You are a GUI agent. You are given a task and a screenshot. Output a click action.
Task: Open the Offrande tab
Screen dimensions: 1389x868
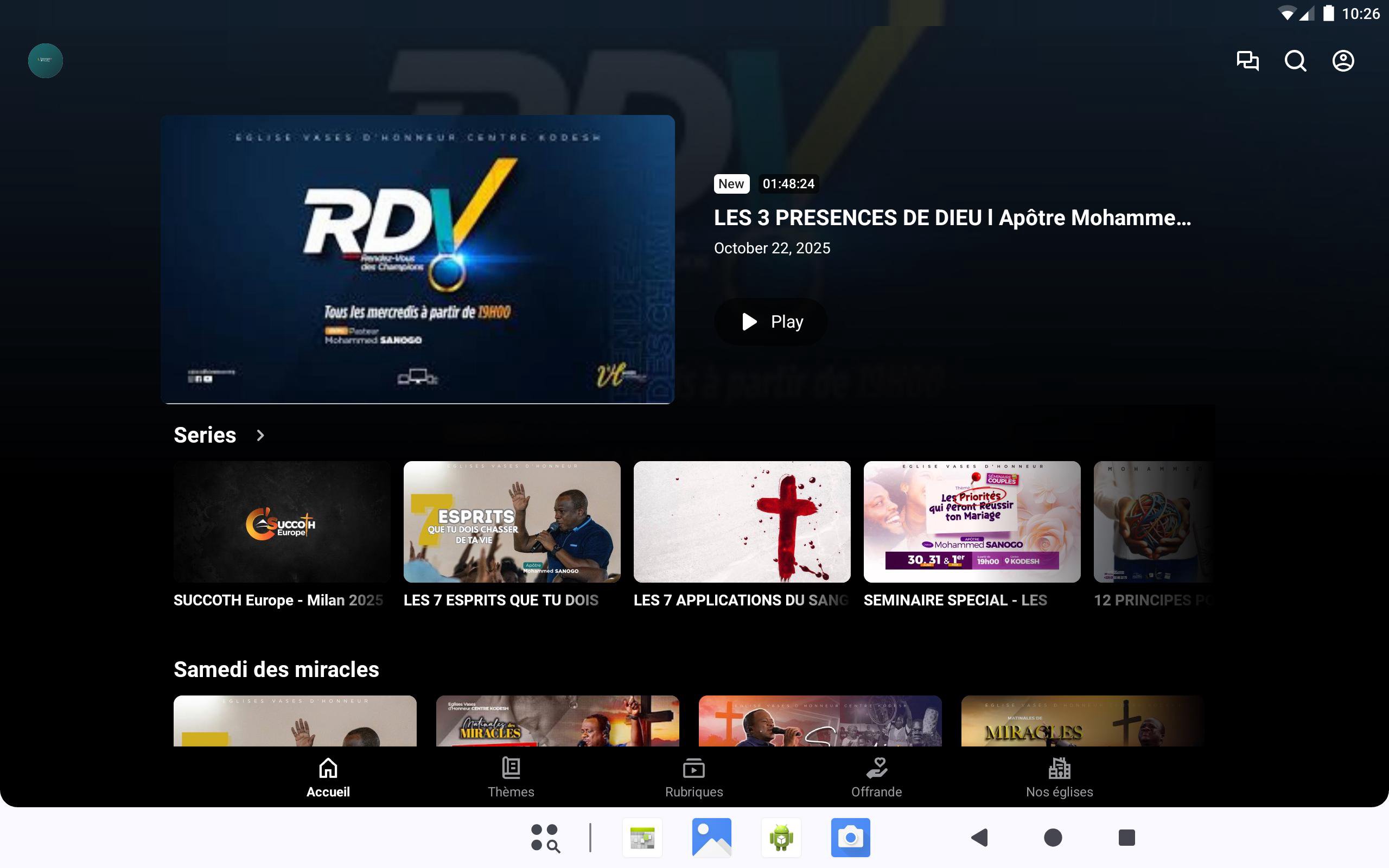click(x=876, y=777)
